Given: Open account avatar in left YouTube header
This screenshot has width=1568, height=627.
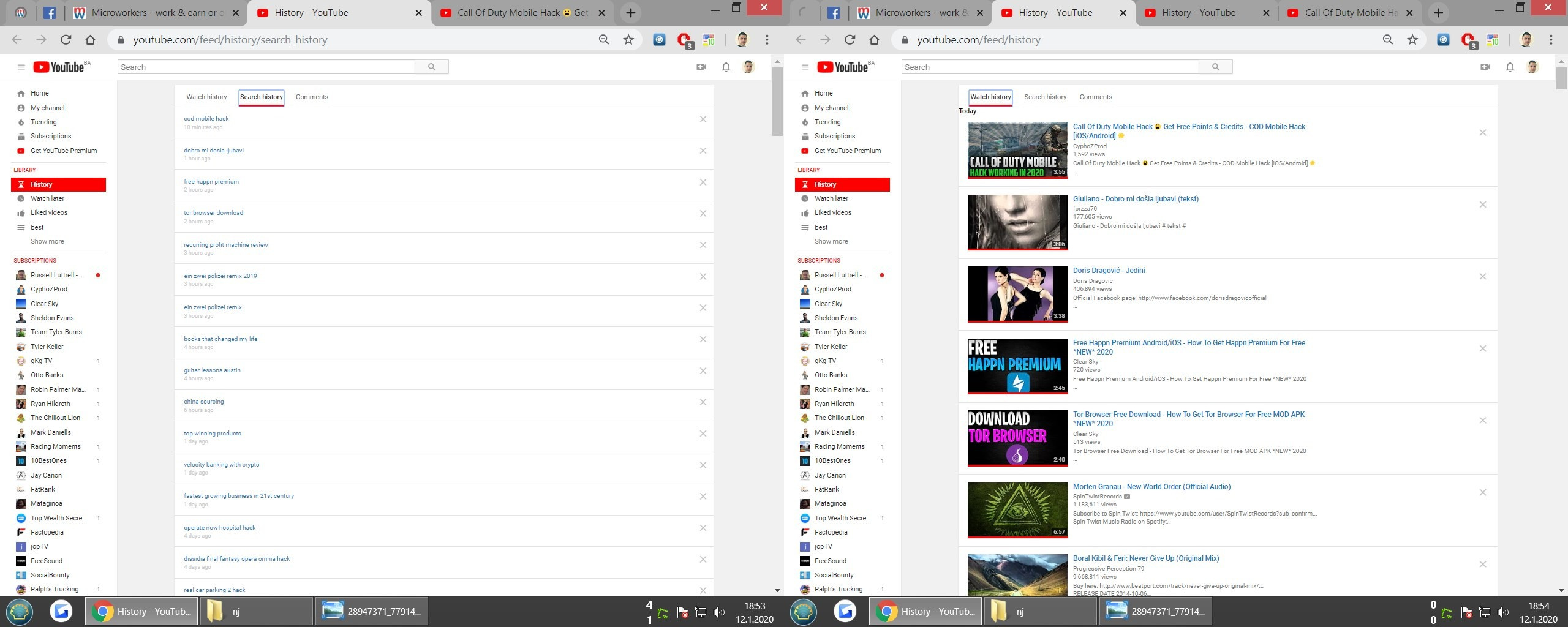Looking at the screenshot, I should (748, 67).
